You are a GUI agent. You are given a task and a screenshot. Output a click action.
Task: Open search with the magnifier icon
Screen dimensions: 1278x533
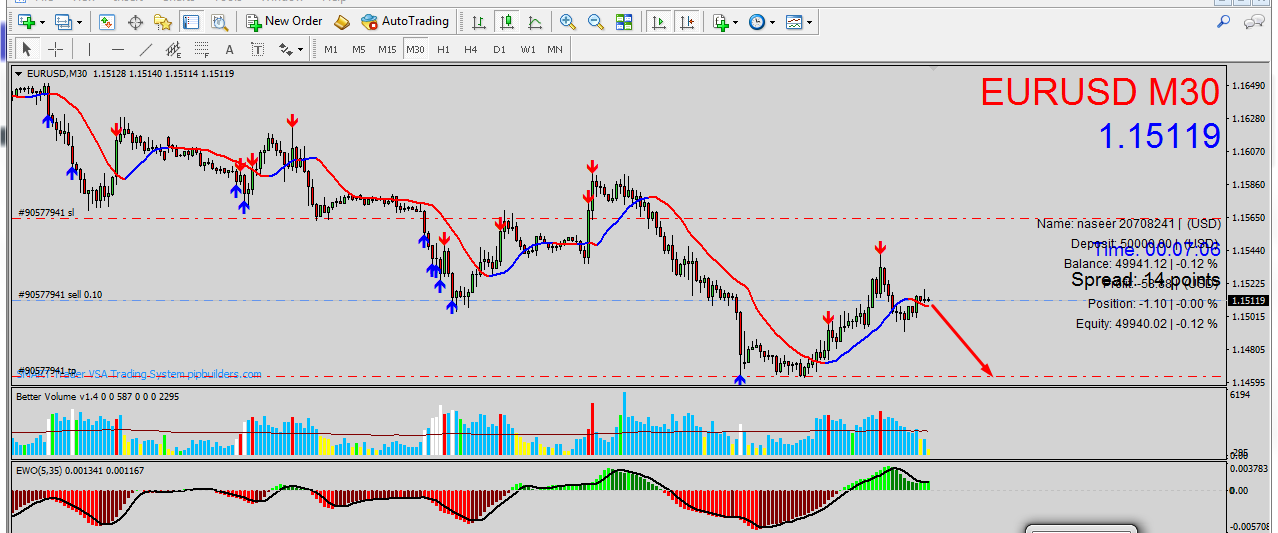(1223, 21)
